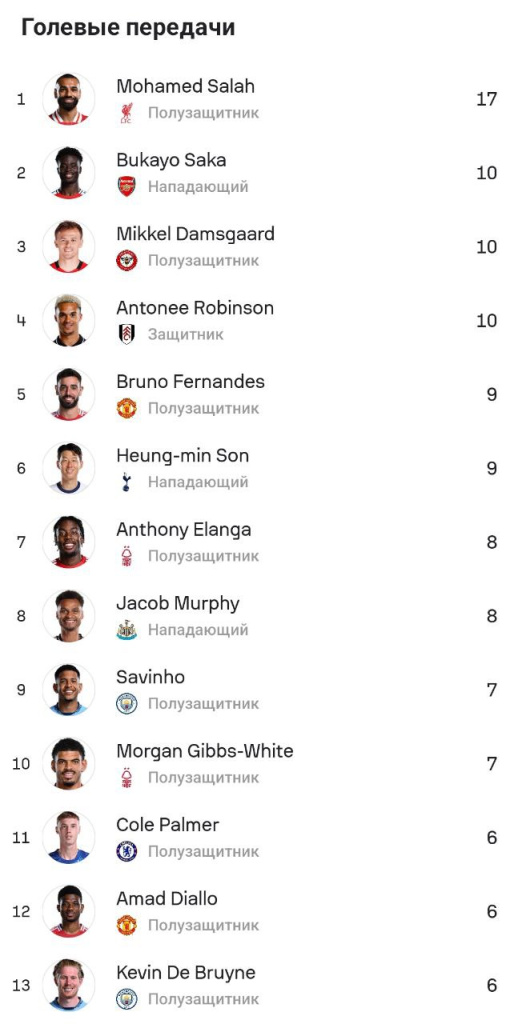Open Heung-min Son's player photo

click(69, 468)
